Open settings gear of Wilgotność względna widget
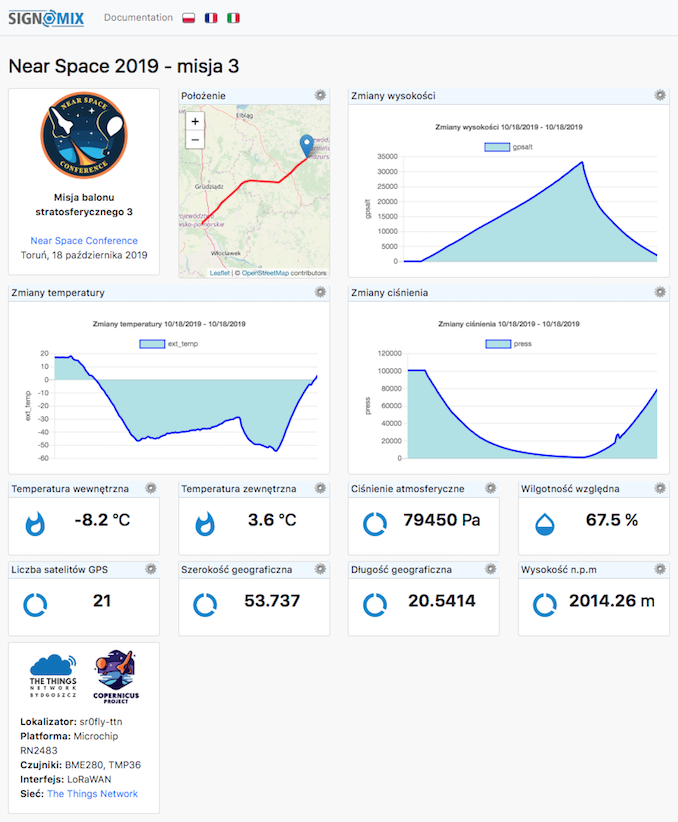 [x=660, y=488]
